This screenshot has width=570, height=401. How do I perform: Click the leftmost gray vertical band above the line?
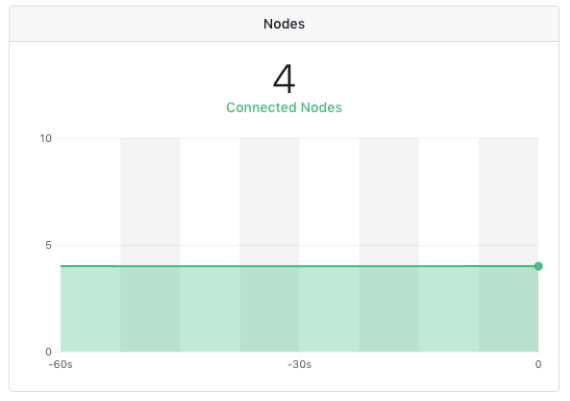tap(150, 201)
